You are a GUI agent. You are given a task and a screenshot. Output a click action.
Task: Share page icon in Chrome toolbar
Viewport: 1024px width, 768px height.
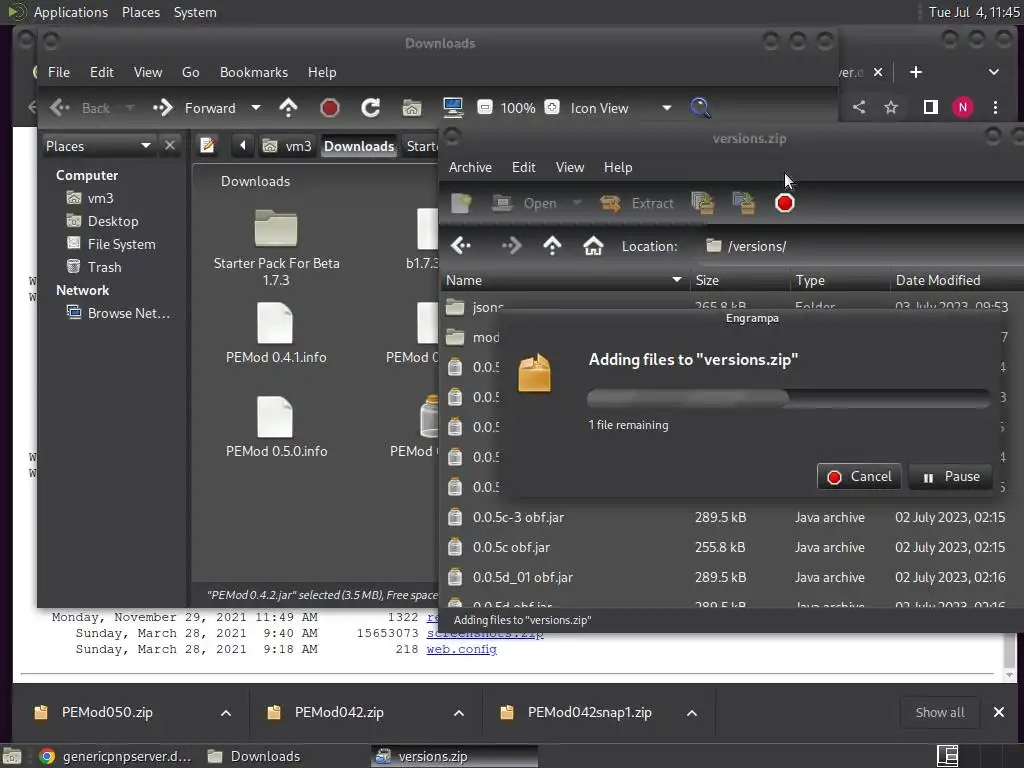click(859, 107)
